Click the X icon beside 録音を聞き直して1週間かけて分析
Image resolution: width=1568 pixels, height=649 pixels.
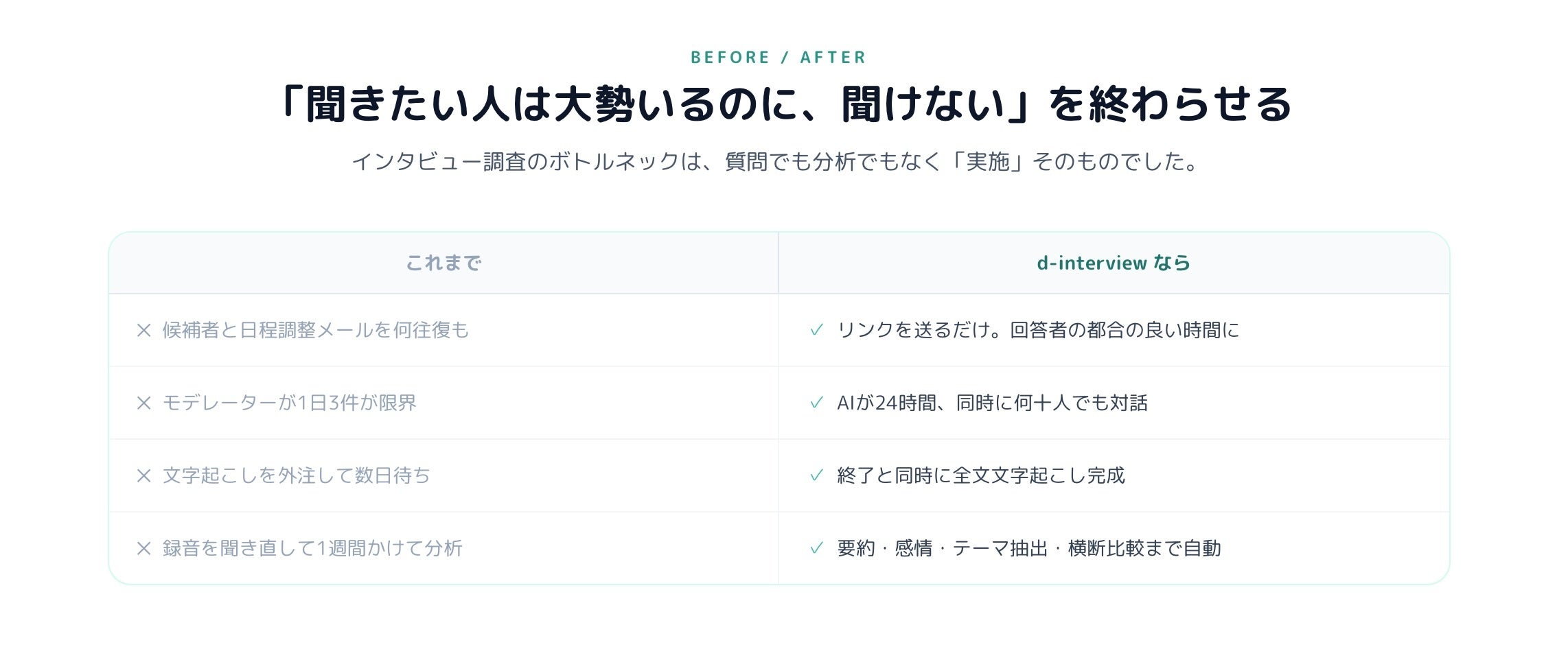pyautogui.click(x=143, y=549)
